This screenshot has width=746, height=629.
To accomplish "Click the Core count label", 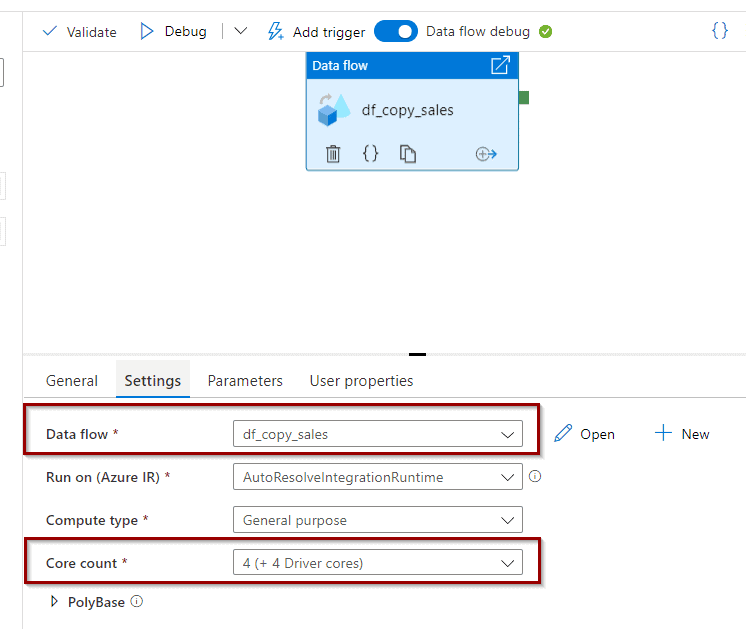I will [x=81, y=563].
